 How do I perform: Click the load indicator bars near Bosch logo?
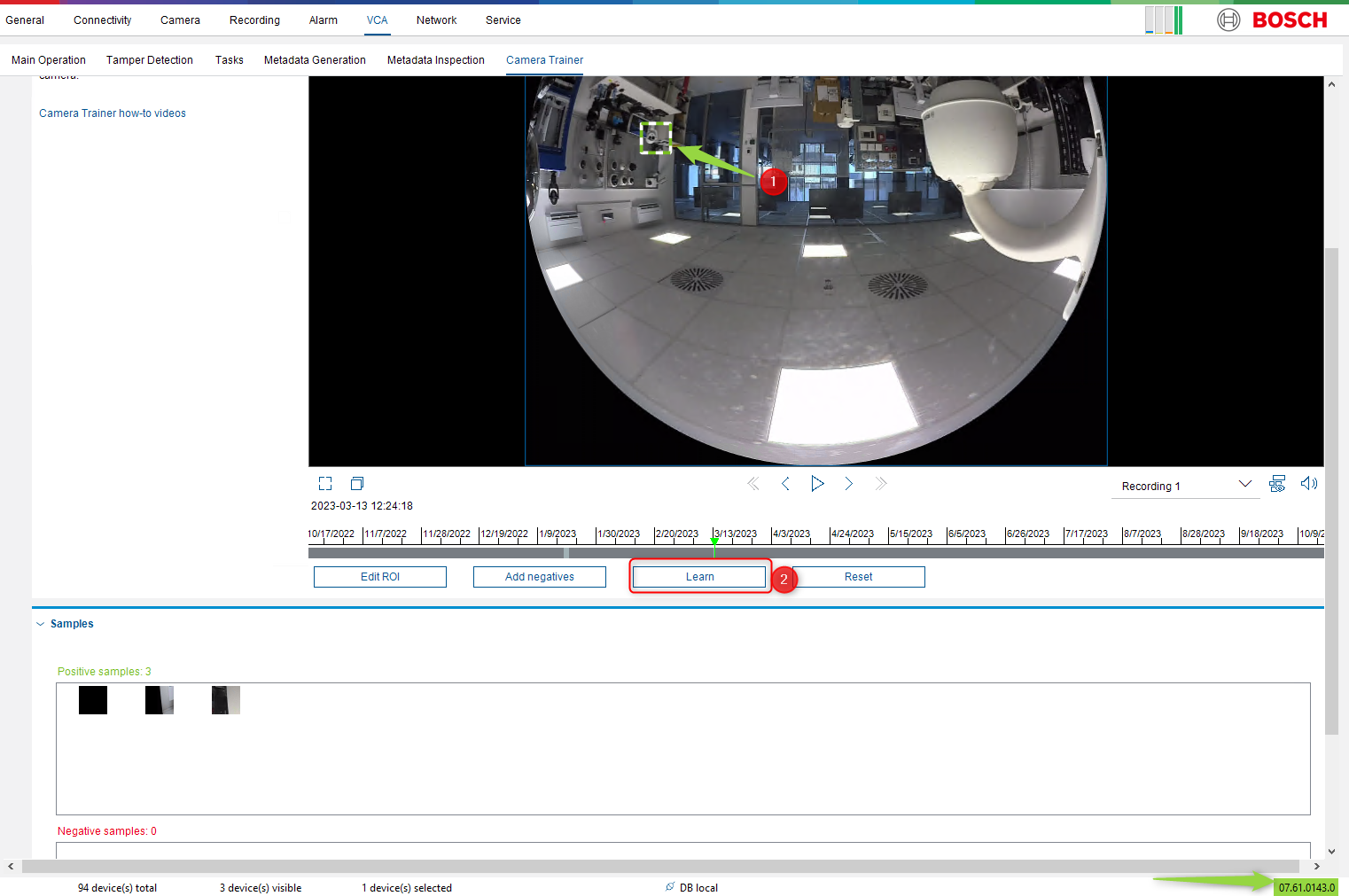coord(1163,19)
